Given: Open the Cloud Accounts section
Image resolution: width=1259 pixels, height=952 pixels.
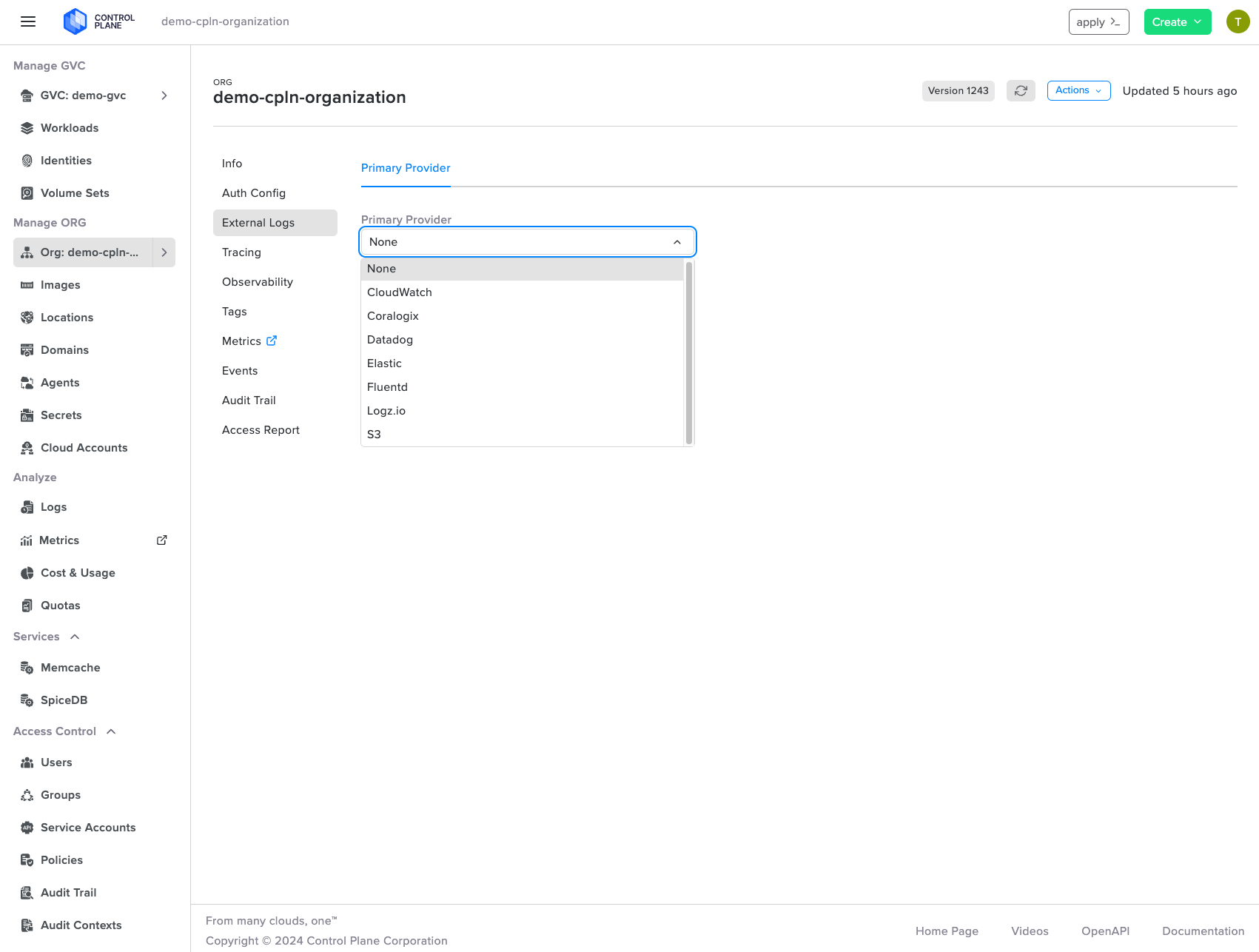Looking at the screenshot, I should click(x=84, y=448).
